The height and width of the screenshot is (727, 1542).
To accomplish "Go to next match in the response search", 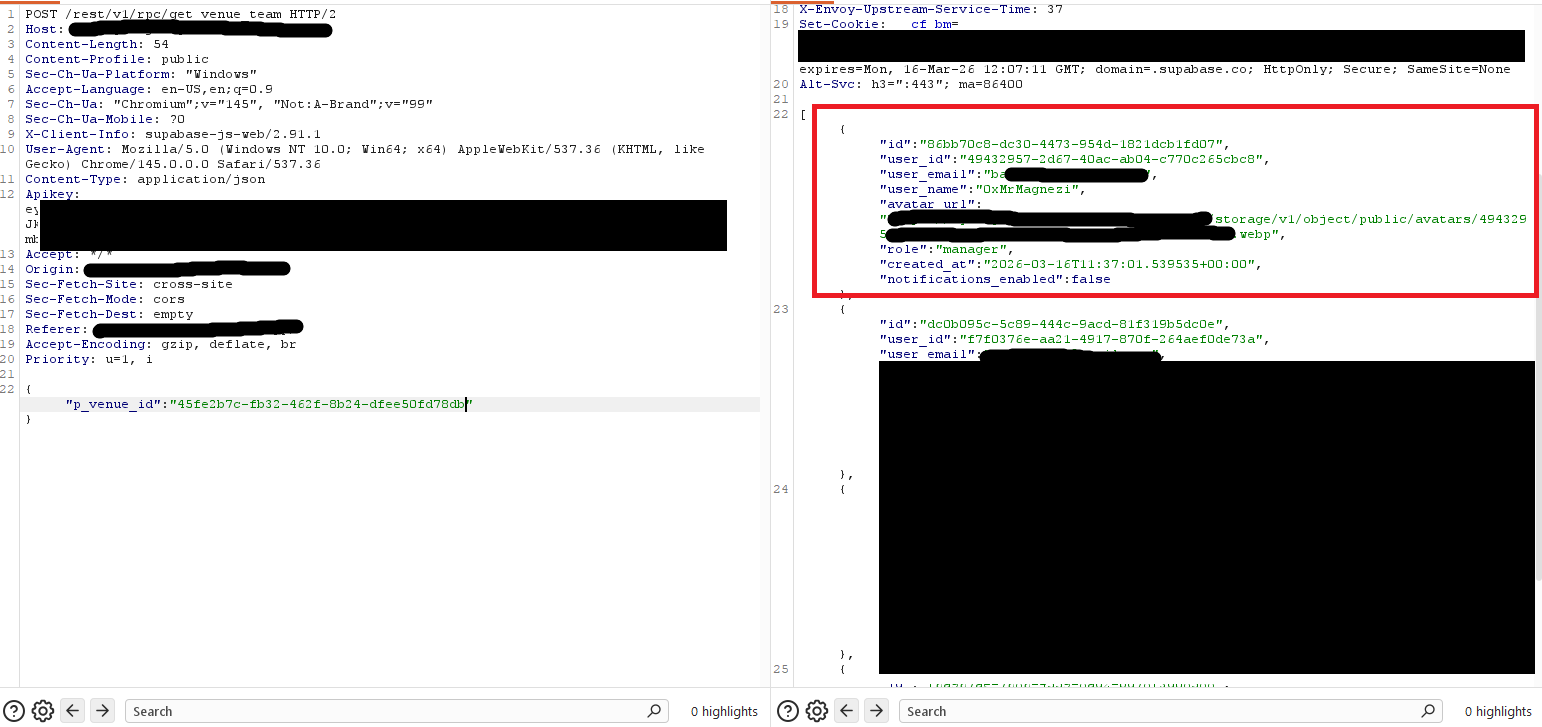I will 876,711.
